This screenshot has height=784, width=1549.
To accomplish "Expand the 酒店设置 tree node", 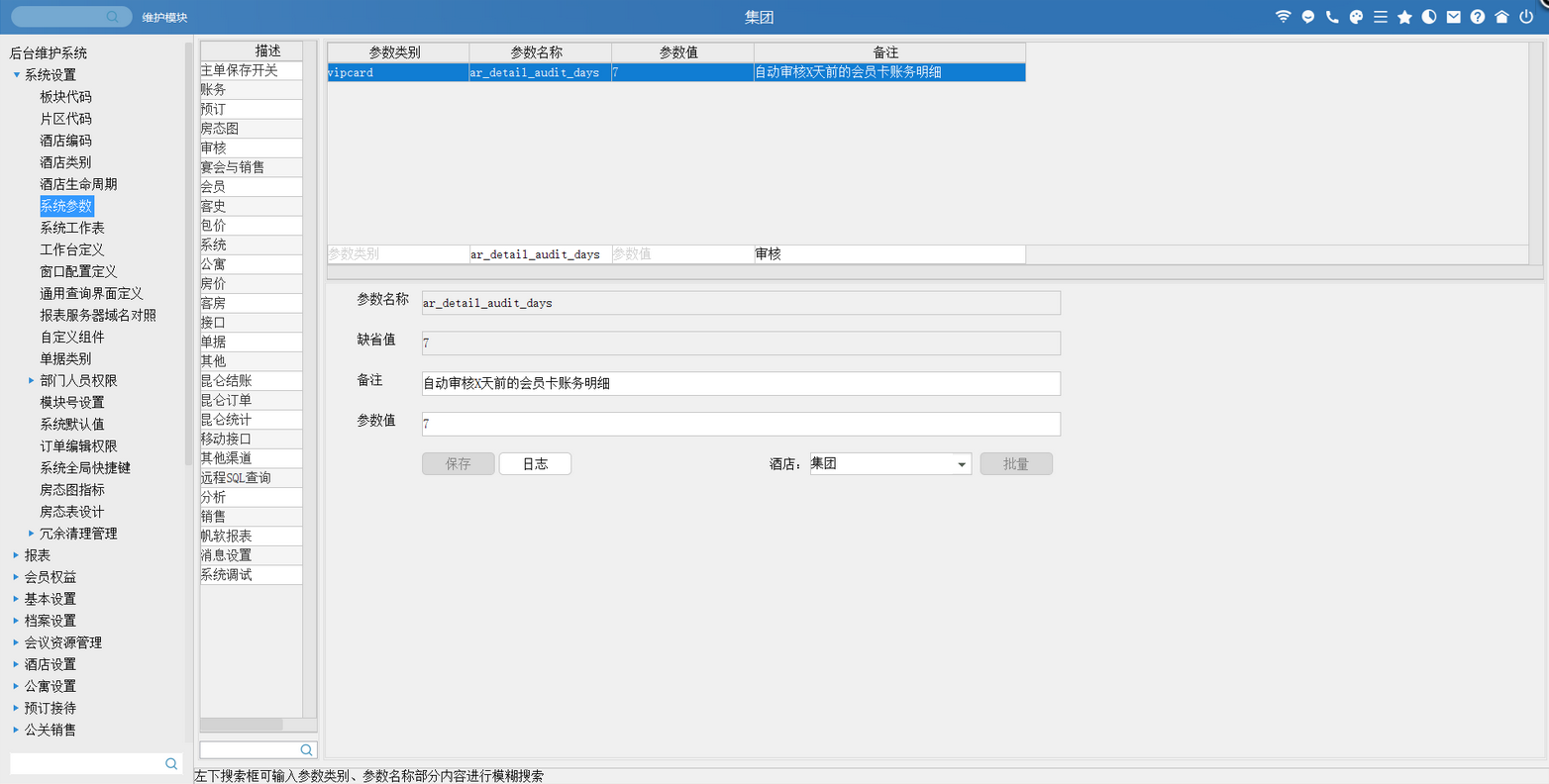I will coord(16,663).
